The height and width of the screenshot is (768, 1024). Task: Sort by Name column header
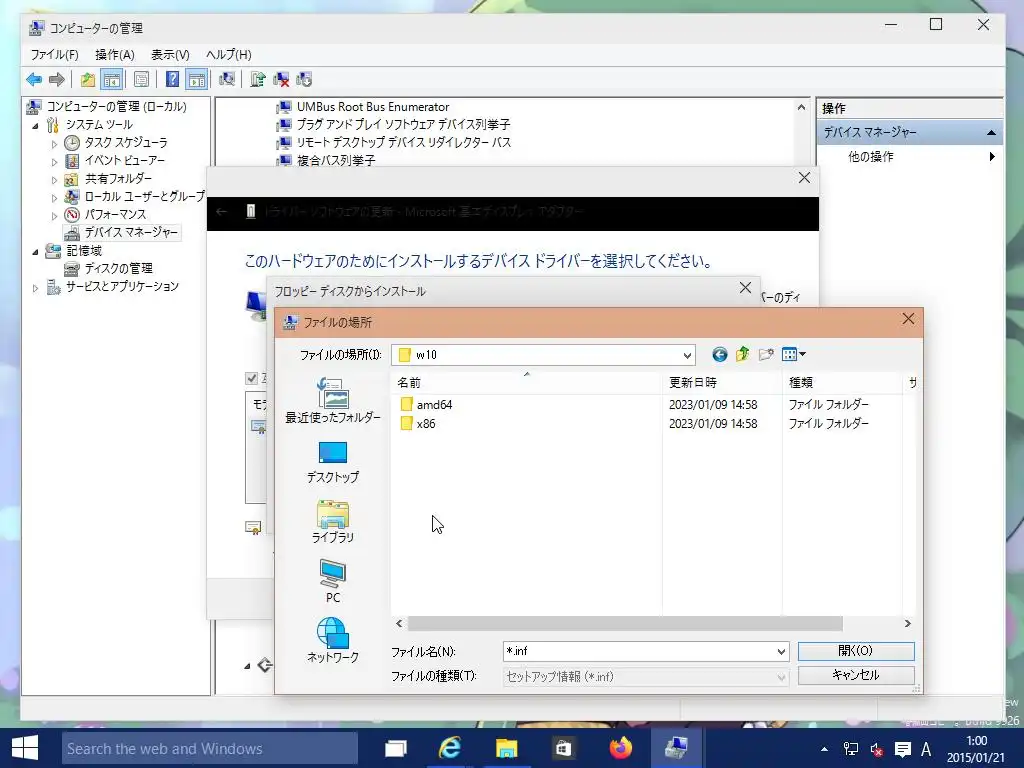526,383
